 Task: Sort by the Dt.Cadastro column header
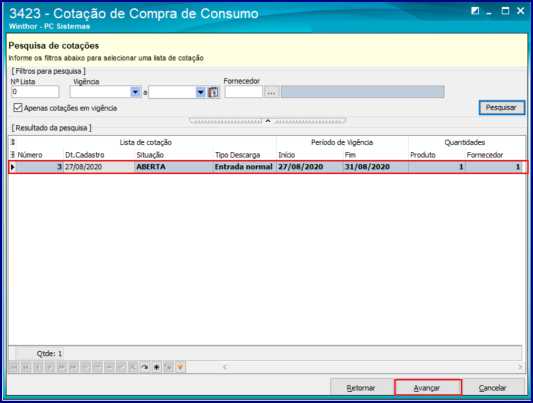[x=99, y=155]
